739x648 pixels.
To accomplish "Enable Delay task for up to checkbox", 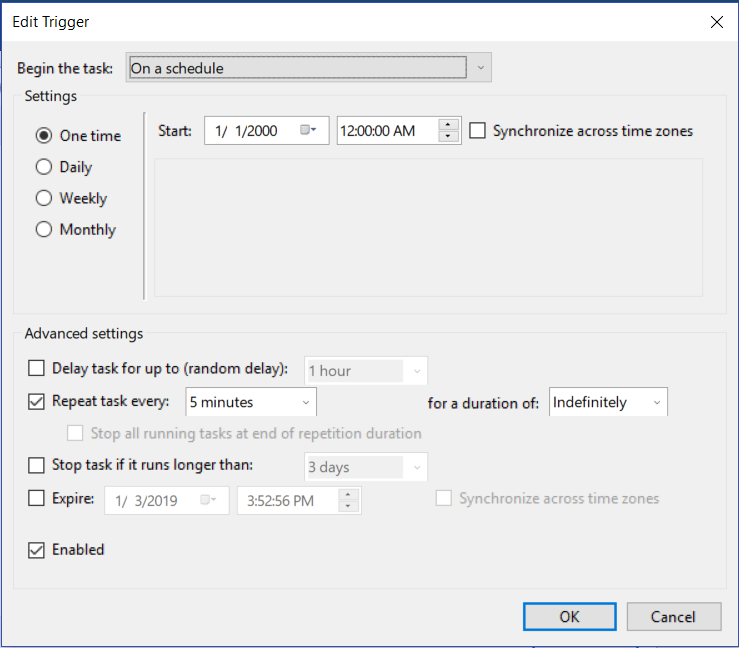I will click(x=37, y=370).
